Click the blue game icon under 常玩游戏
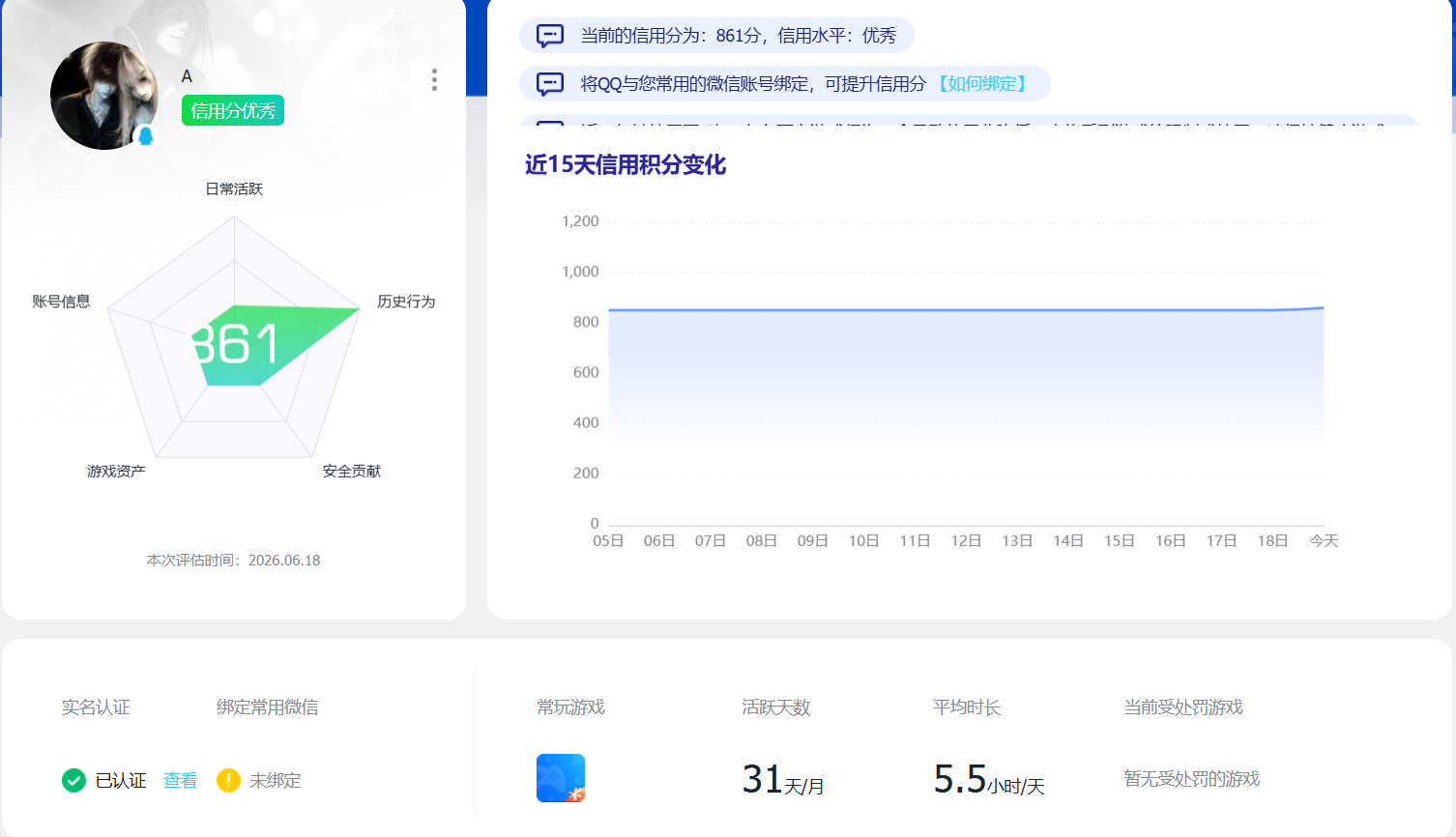The width and height of the screenshot is (1456, 837). pyautogui.click(x=561, y=778)
